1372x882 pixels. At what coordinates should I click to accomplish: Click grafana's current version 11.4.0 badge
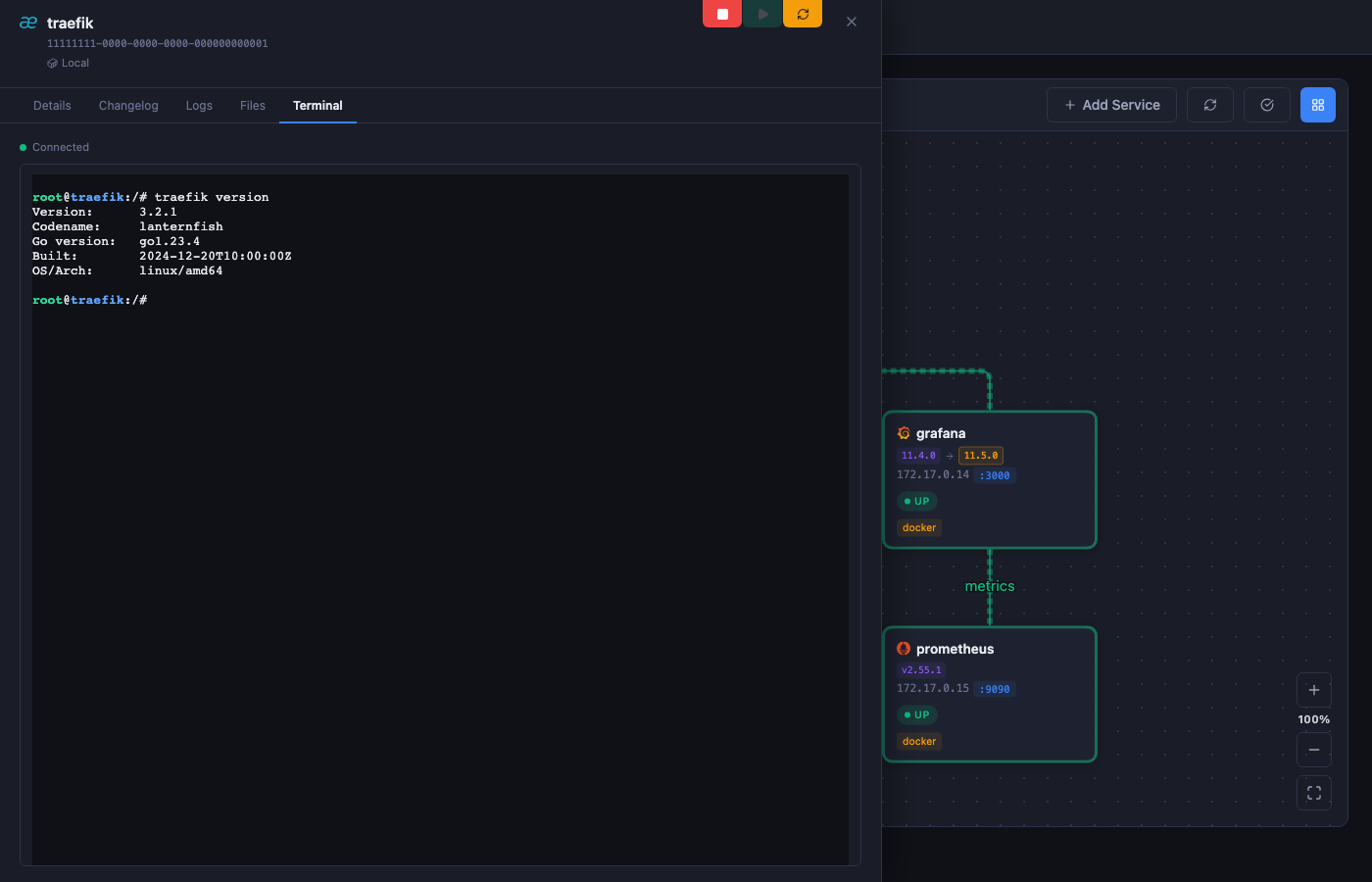[918, 456]
